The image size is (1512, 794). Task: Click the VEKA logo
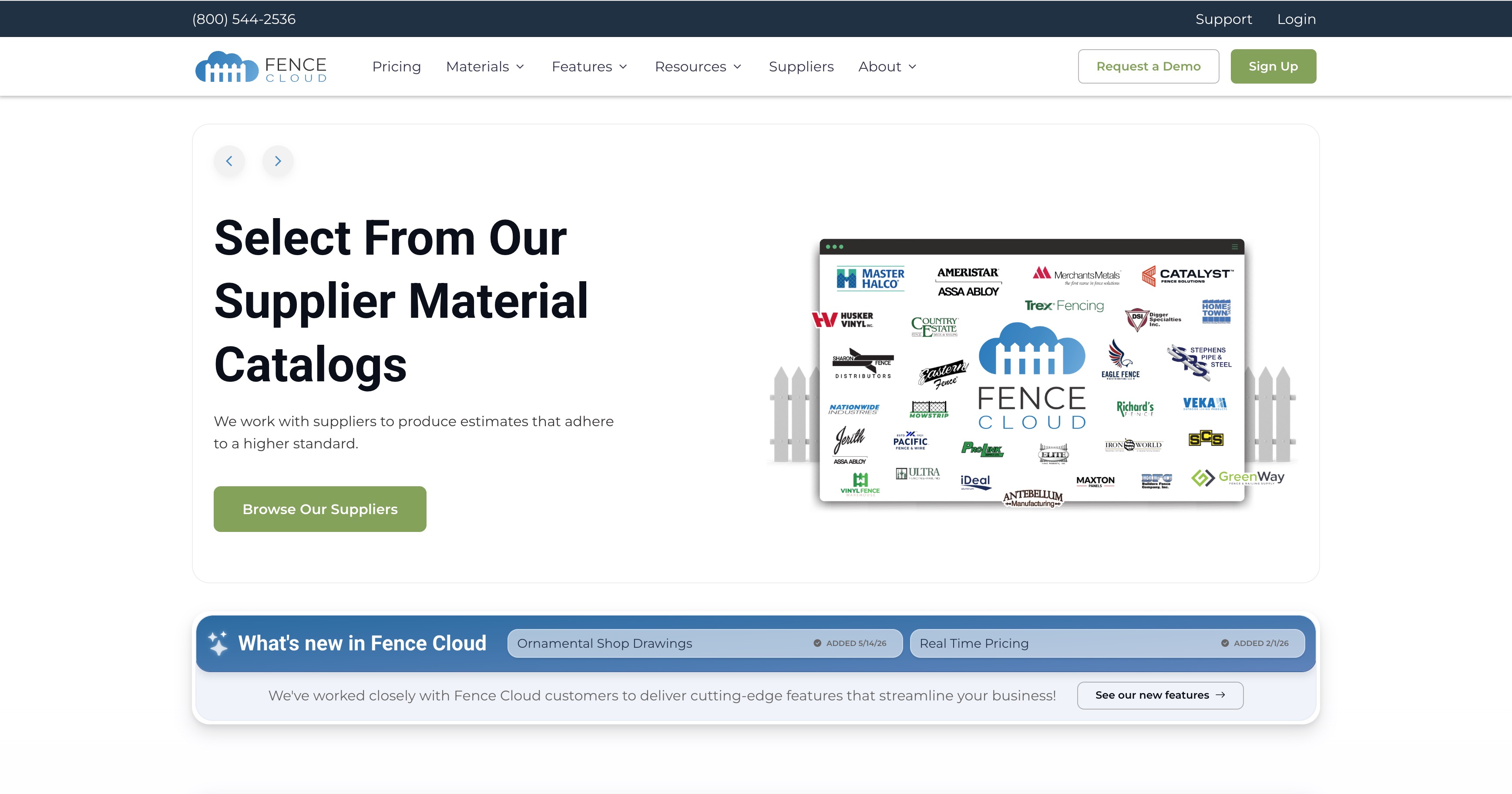click(x=1204, y=404)
